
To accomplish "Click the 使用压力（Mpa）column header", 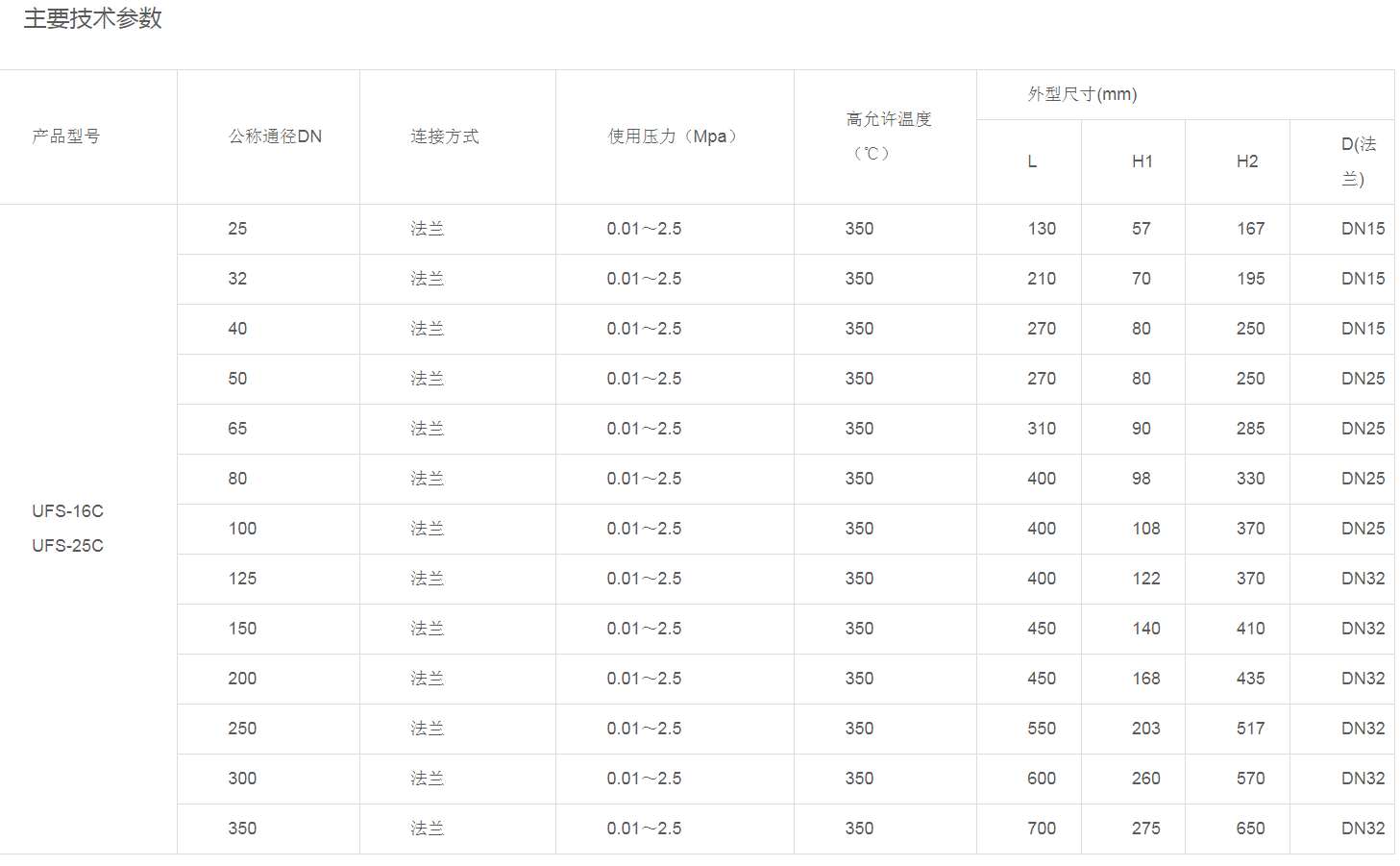I will click(675, 136).
